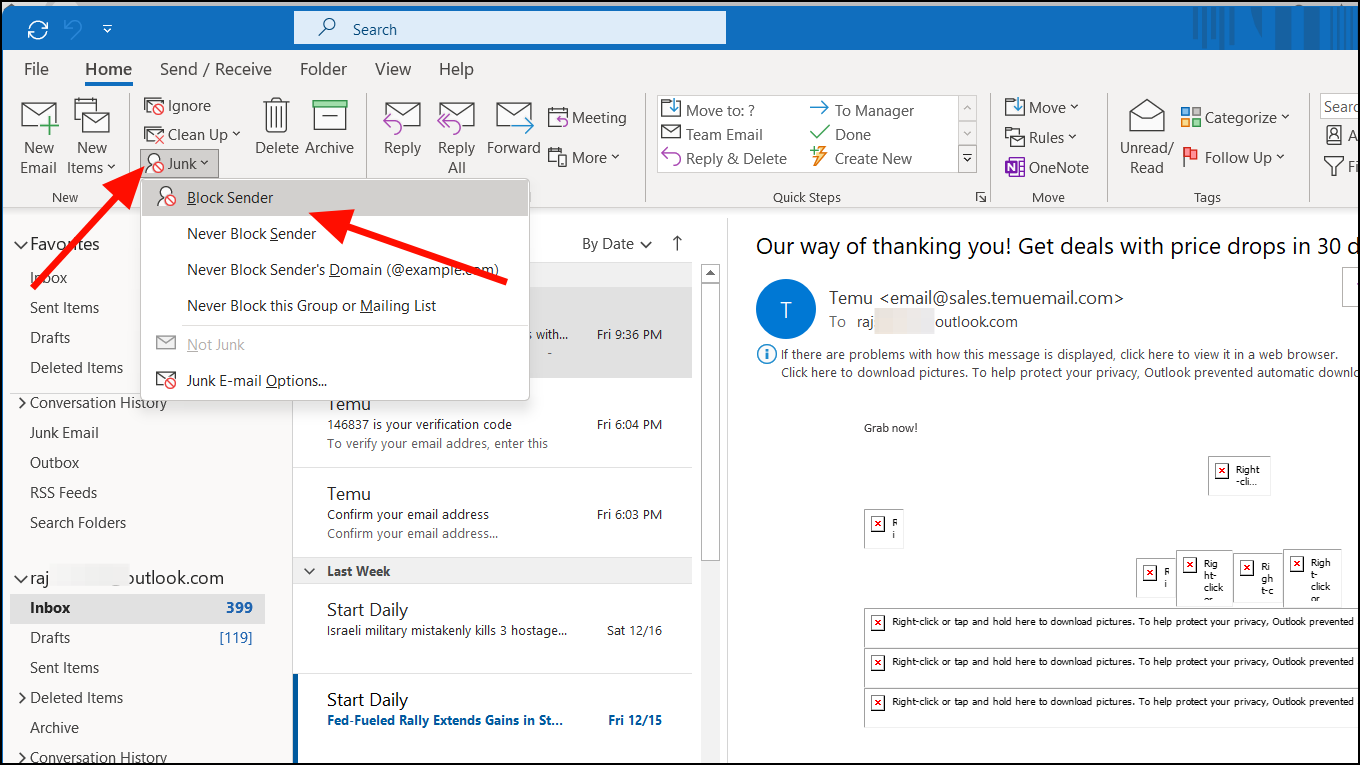Flag the email with Follow Up
Image resolution: width=1360 pixels, height=765 pixels.
click(1236, 157)
